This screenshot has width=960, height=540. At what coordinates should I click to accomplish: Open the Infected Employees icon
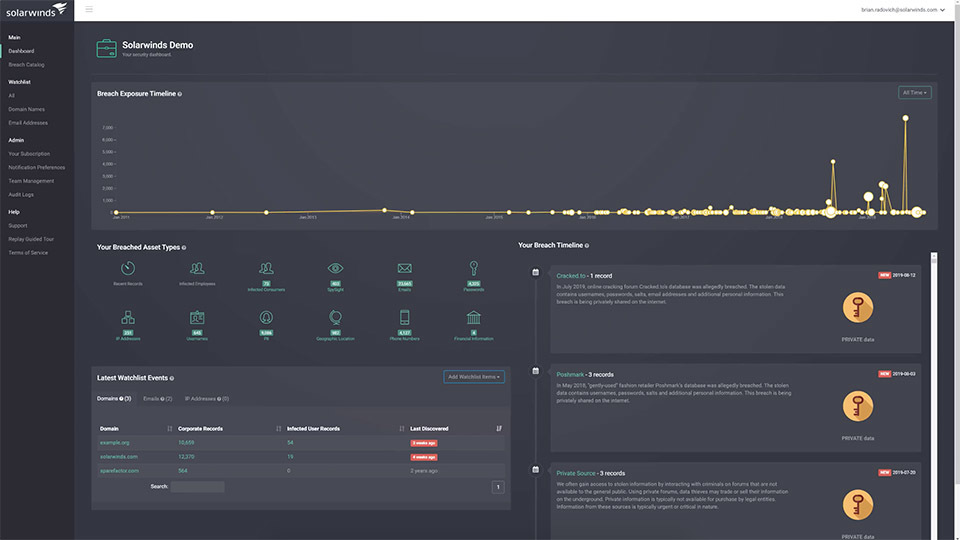(x=197, y=268)
